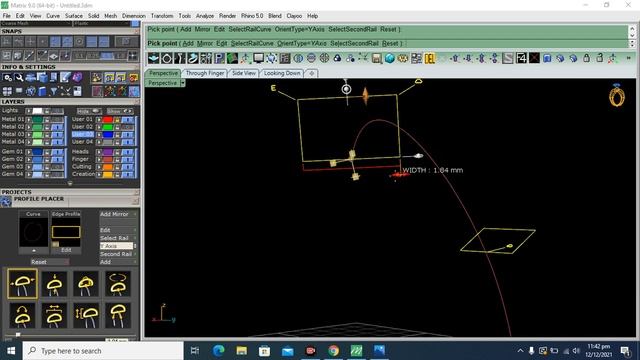Click the closed padlock lock icon in toolbar
Viewport: 640px width, 360px height.
pos(587,58)
